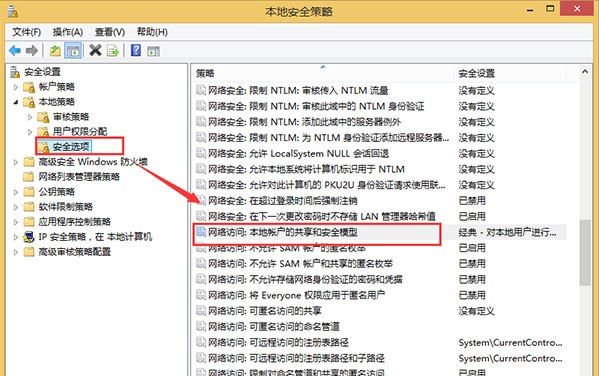Click the 经典 - 对本地用户进行... setting value
The height and width of the screenshot is (376, 599).
pyautogui.click(x=507, y=232)
